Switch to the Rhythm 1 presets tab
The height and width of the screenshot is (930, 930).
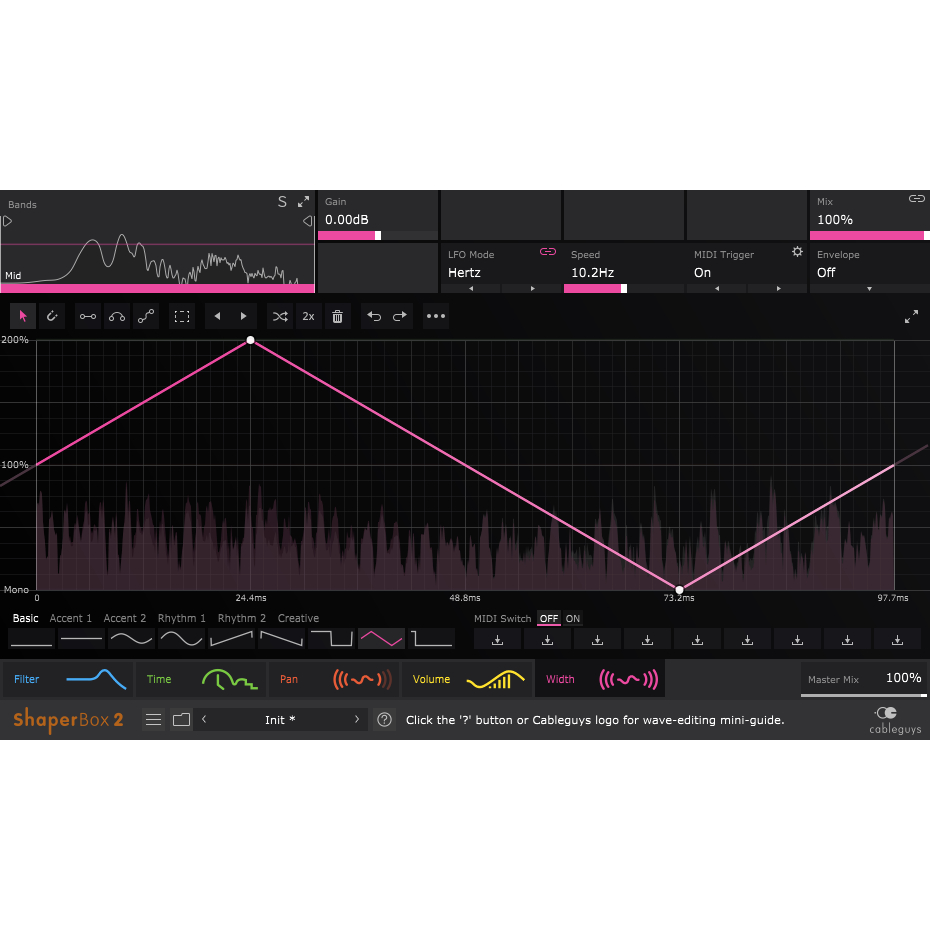181,618
